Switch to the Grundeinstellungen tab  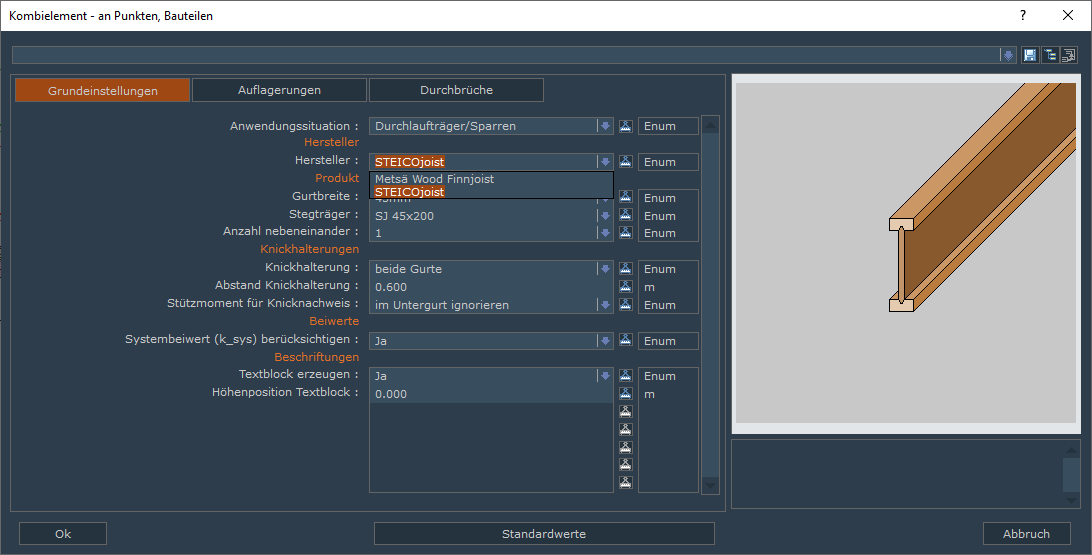pyautogui.click(x=102, y=91)
